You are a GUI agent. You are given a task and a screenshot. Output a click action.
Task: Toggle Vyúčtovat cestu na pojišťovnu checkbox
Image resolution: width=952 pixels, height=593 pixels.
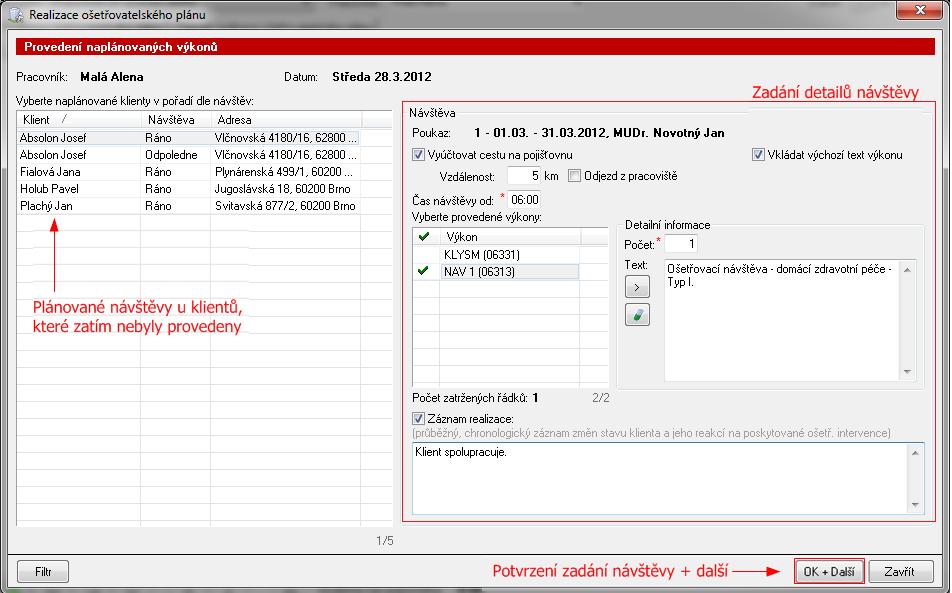[x=418, y=155]
